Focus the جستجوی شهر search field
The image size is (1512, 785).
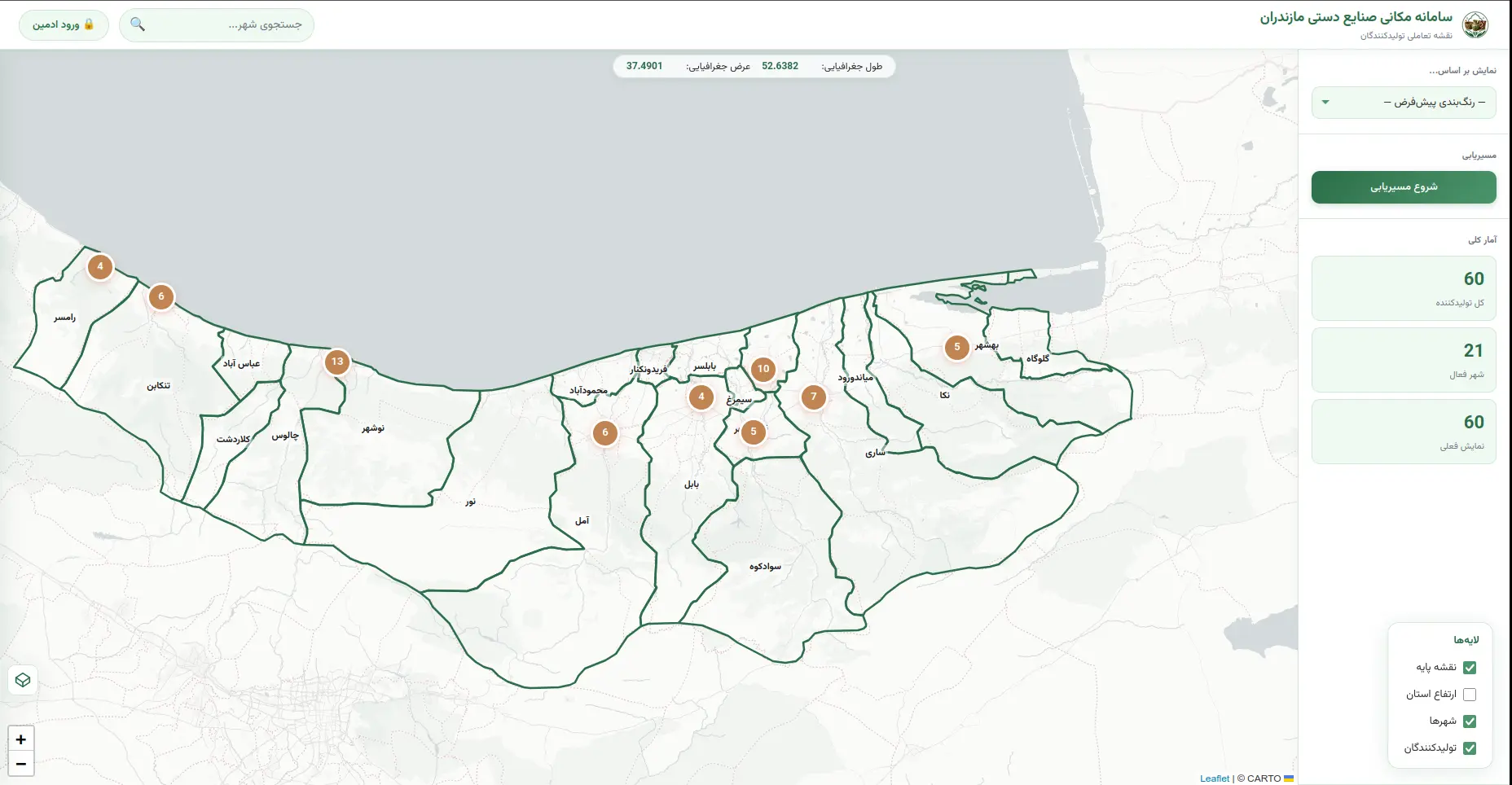(217, 25)
